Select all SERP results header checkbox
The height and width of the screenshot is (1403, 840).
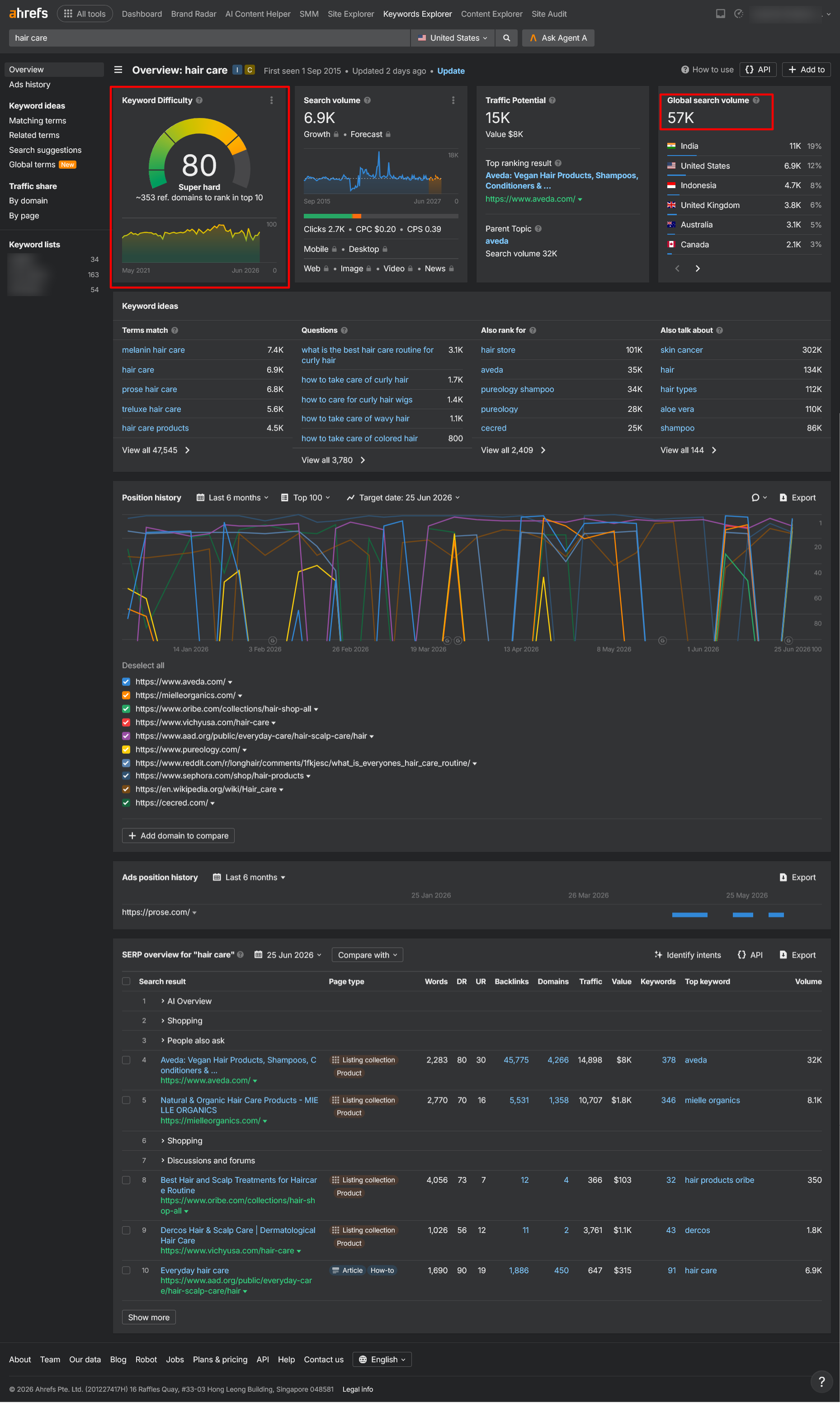(x=126, y=981)
